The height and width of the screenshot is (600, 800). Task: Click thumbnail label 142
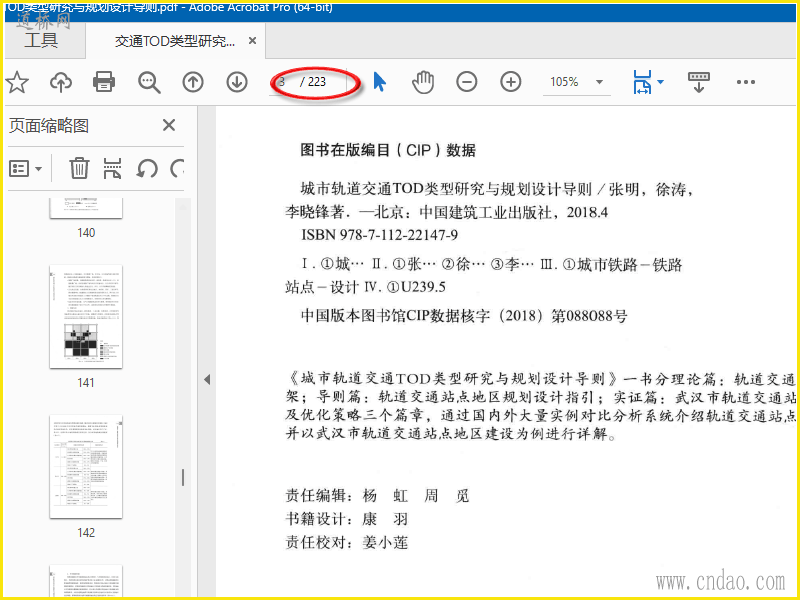tap(86, 533)
